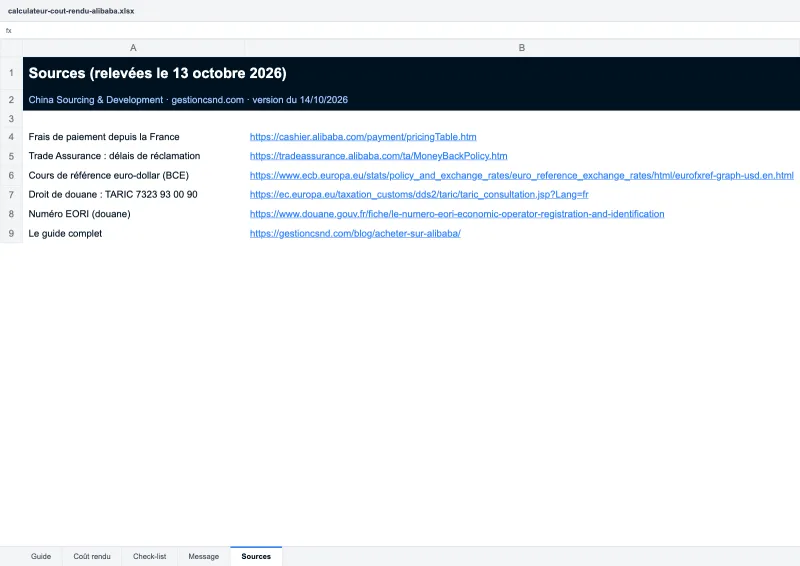Image resolution: width=800 pixels, height=566 pixels.
Task: Switch to the Coût rendu sheet
Action: pyautogui.click(x=92, y=556)
